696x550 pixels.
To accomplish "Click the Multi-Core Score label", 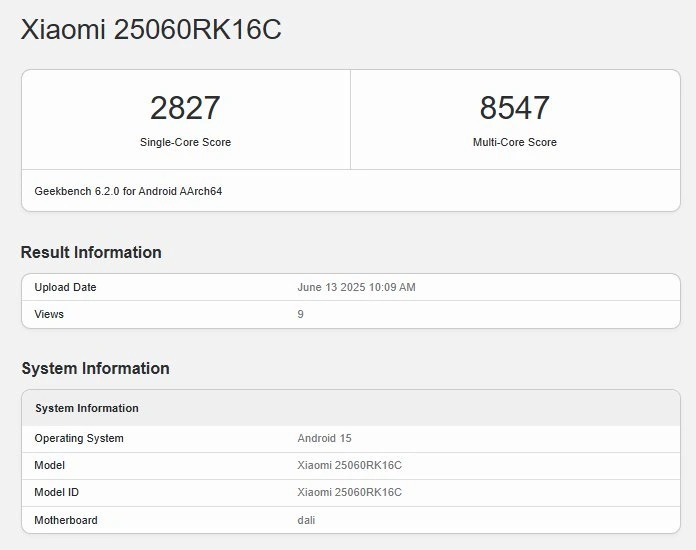I will coord(514,142).
